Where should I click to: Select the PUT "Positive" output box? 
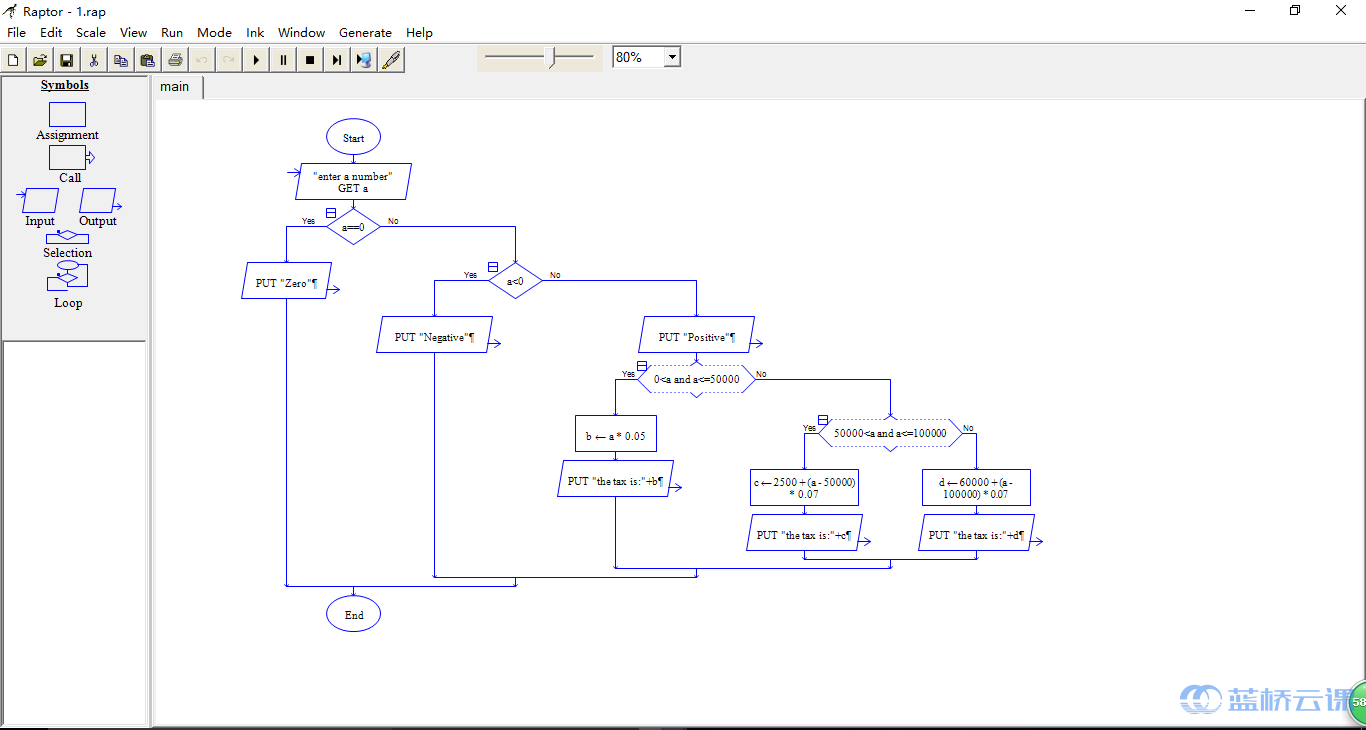click(x=697, y=335)
